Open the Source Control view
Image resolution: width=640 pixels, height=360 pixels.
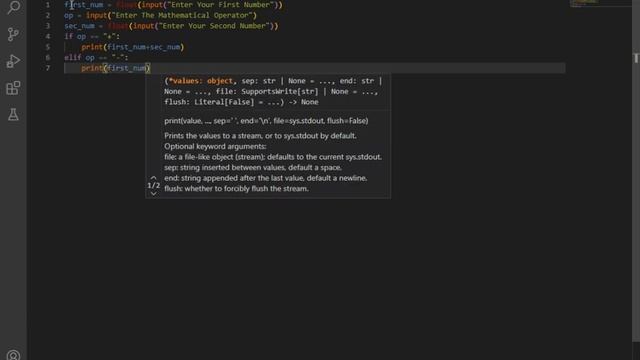click(13, 34)
